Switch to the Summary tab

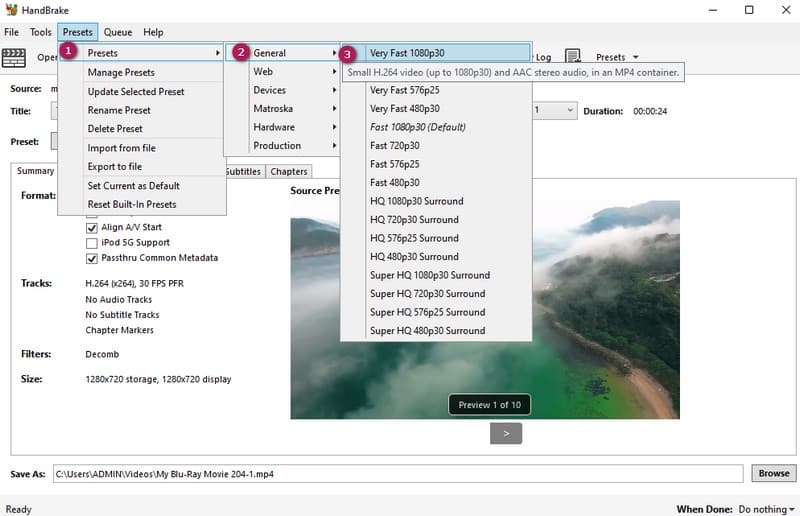tap(35, 171)
